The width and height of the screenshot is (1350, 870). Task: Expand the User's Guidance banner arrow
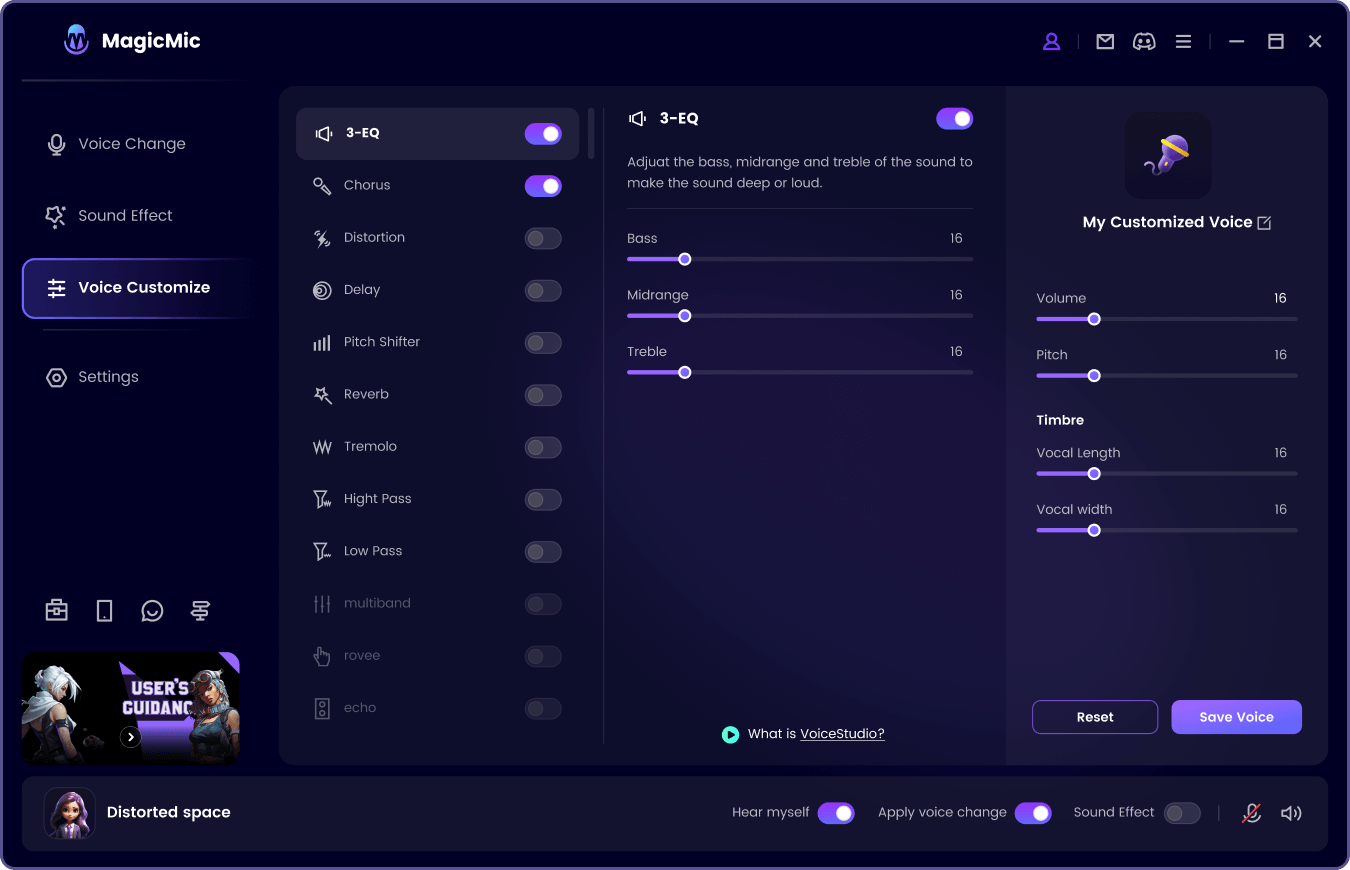coord(130,737)
